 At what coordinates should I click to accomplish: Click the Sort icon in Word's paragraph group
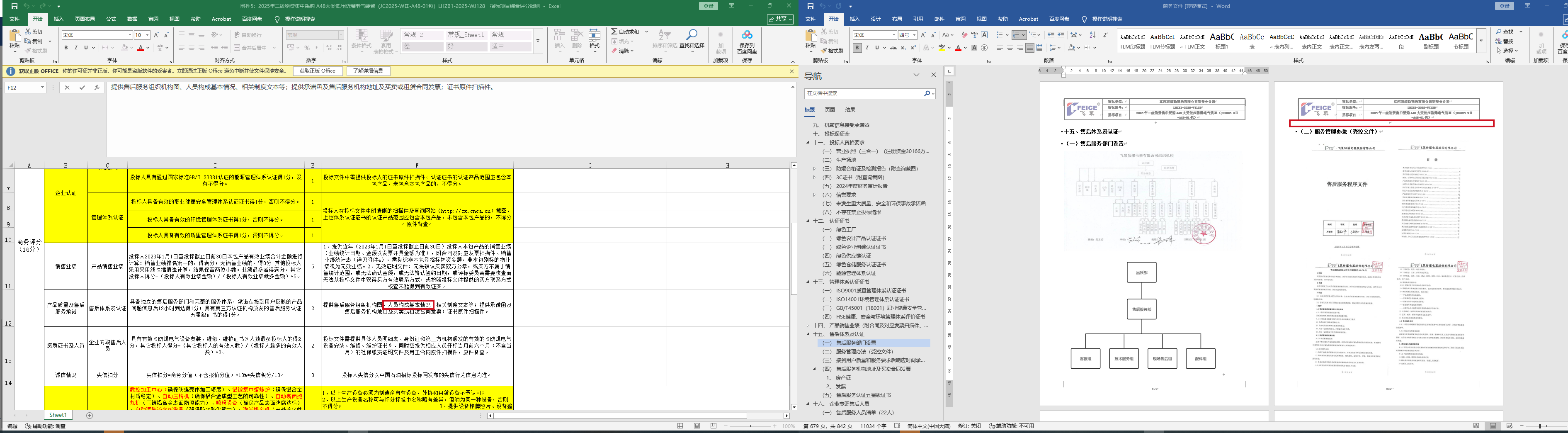[1092, 35]
